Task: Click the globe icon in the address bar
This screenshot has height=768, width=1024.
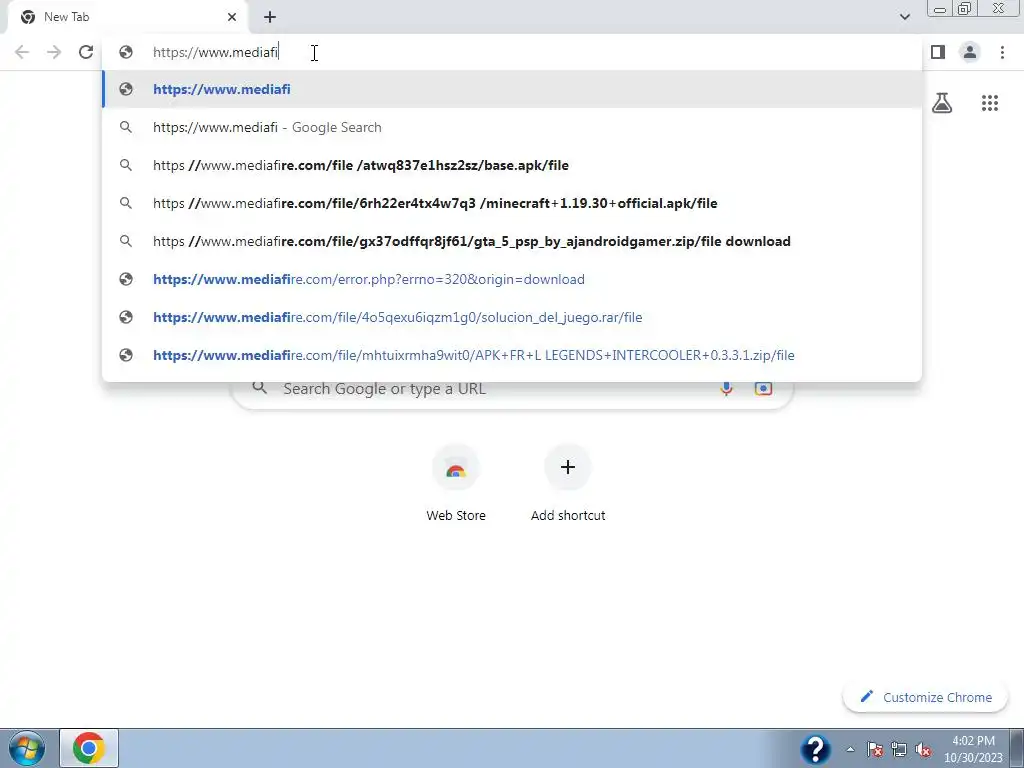Action: tap(126, 52)
